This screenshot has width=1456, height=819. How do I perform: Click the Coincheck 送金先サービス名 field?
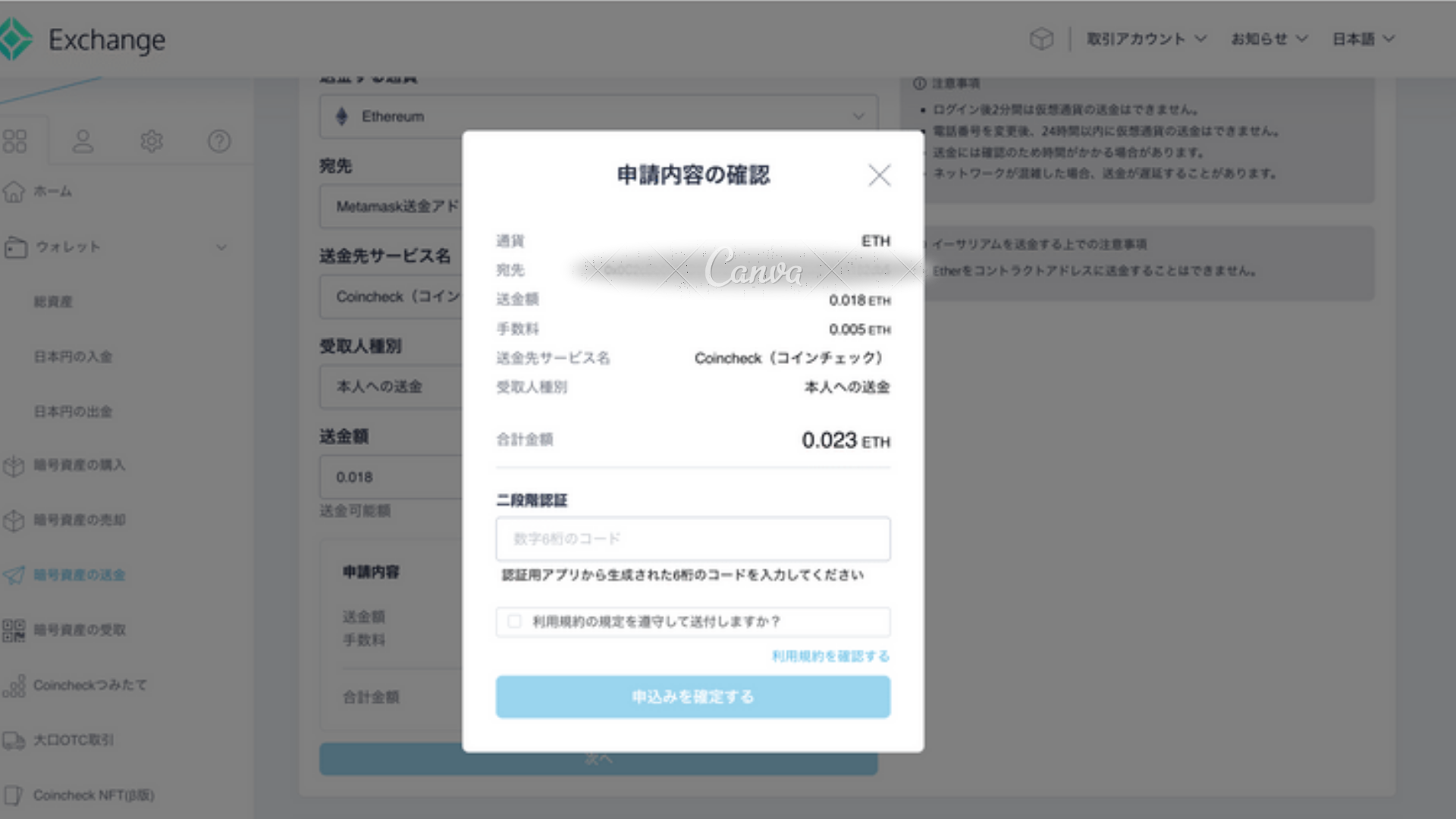(391, 297)
